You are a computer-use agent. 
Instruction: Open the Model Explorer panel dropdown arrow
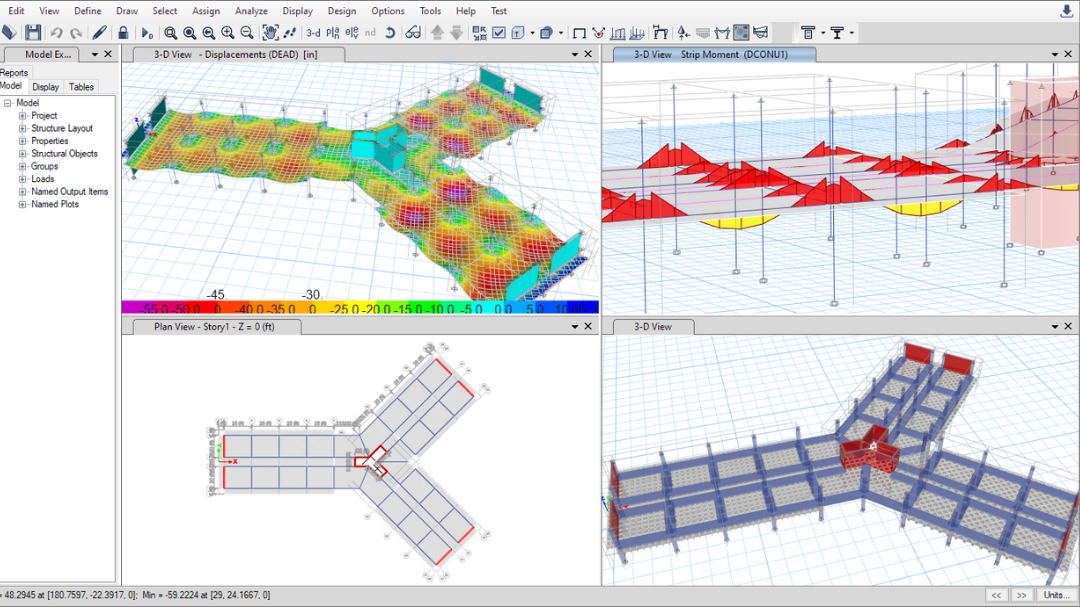pyautogui.click(x=95, y=54)
